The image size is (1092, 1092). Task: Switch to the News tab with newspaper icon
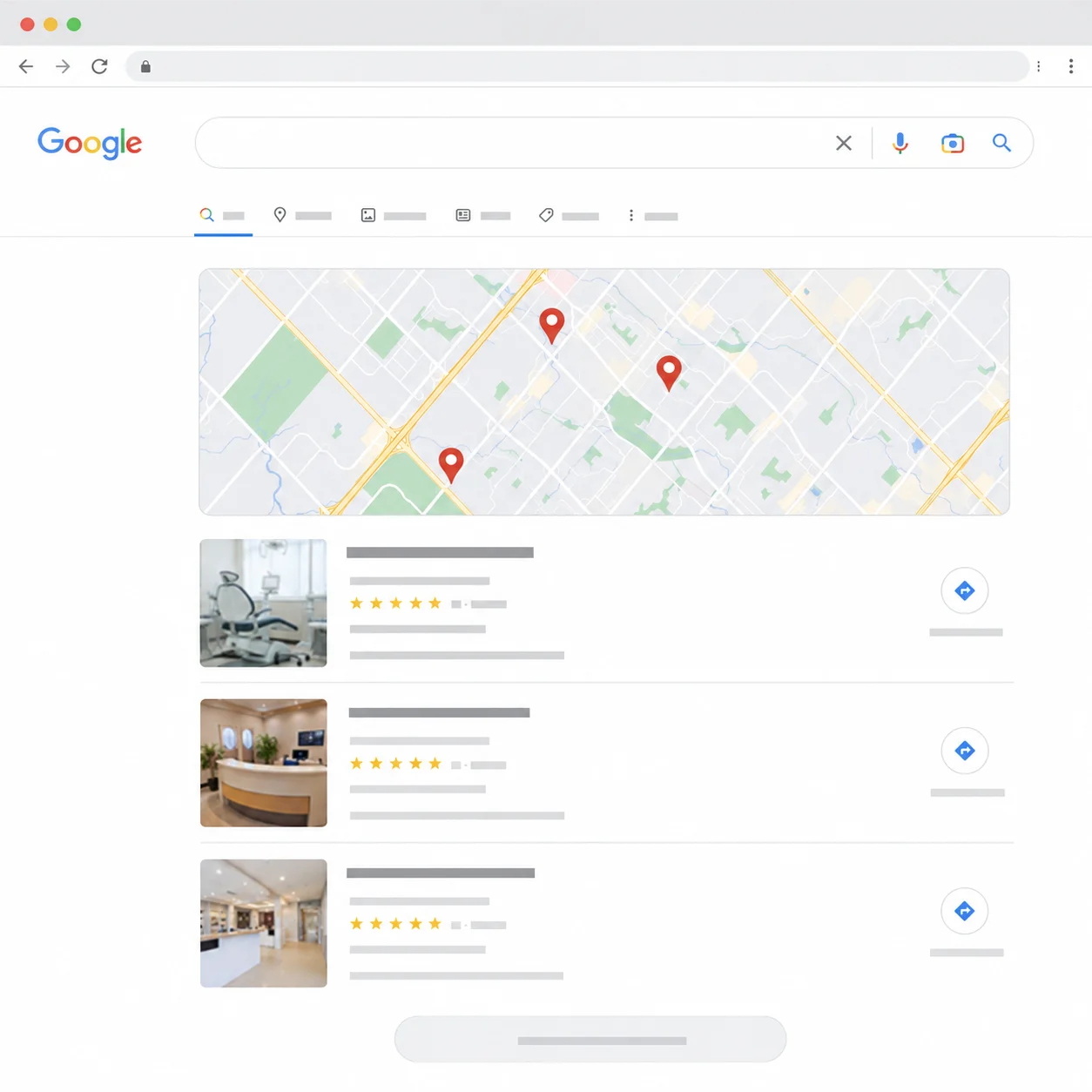[x=483, y=215]
